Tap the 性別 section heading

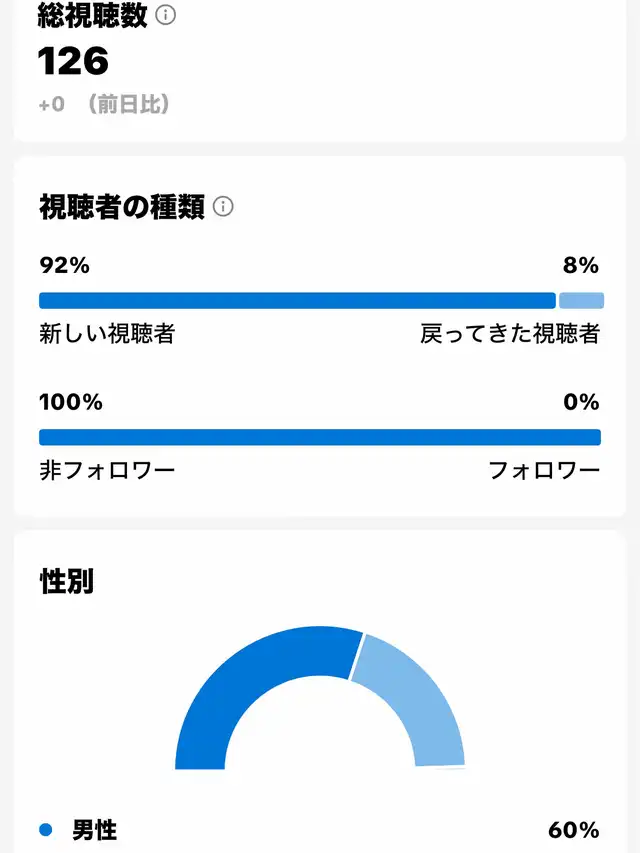tap(67, 581)
